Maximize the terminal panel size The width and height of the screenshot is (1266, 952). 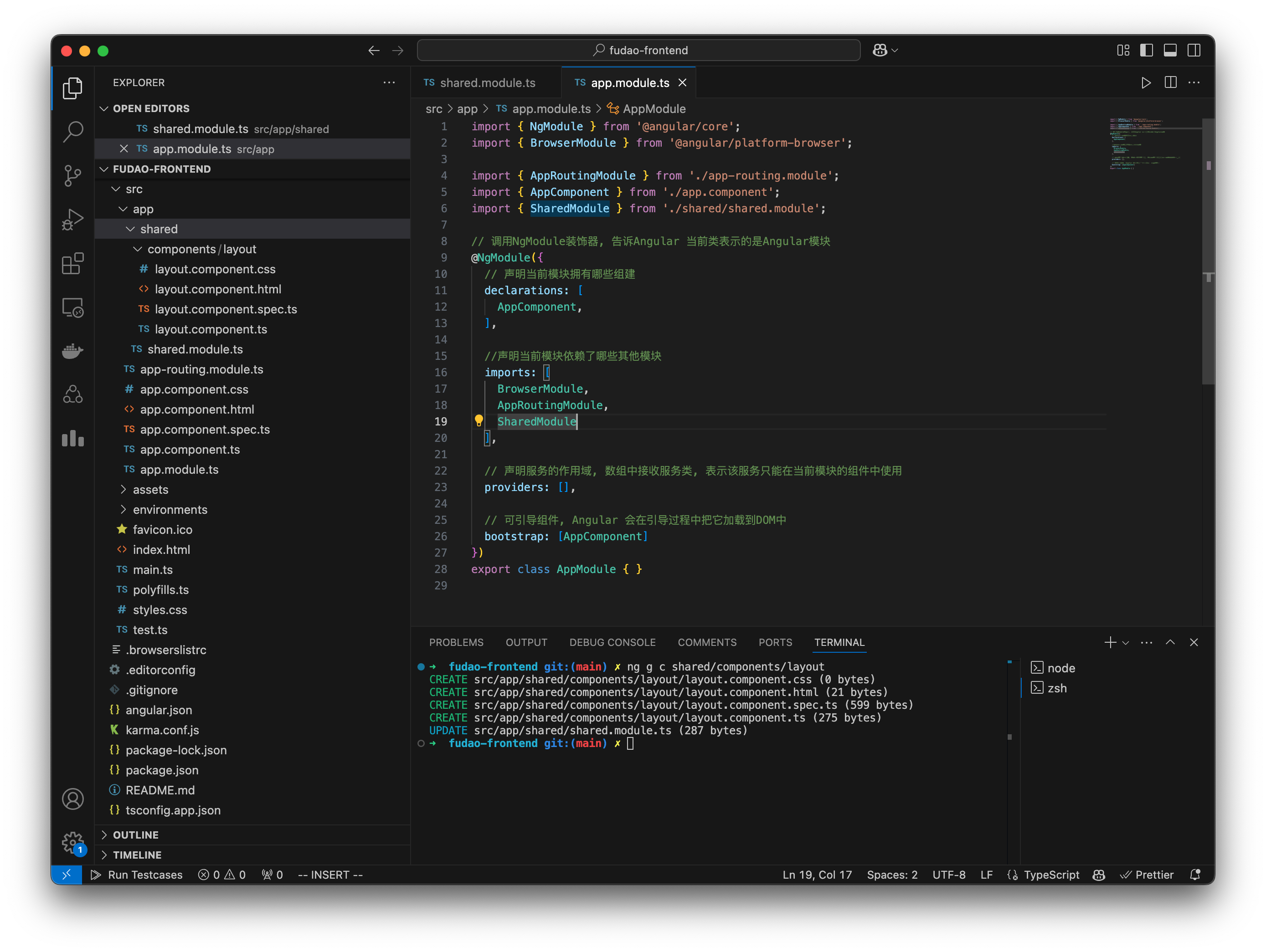1170,642
